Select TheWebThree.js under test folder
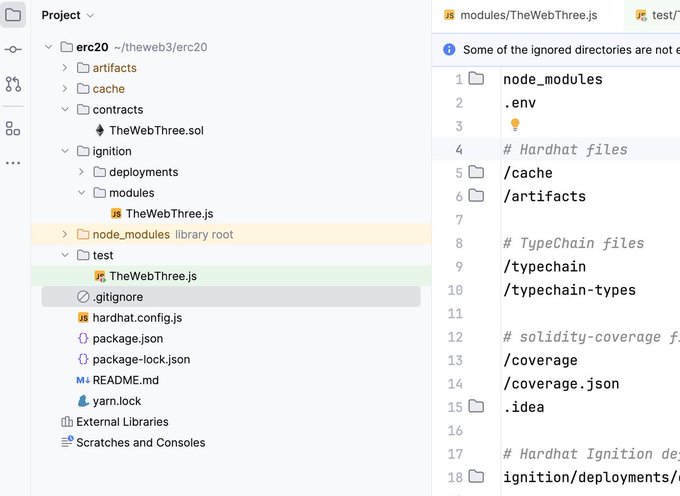The width and height of the screenshot is (680, 496). click(153, 276)
